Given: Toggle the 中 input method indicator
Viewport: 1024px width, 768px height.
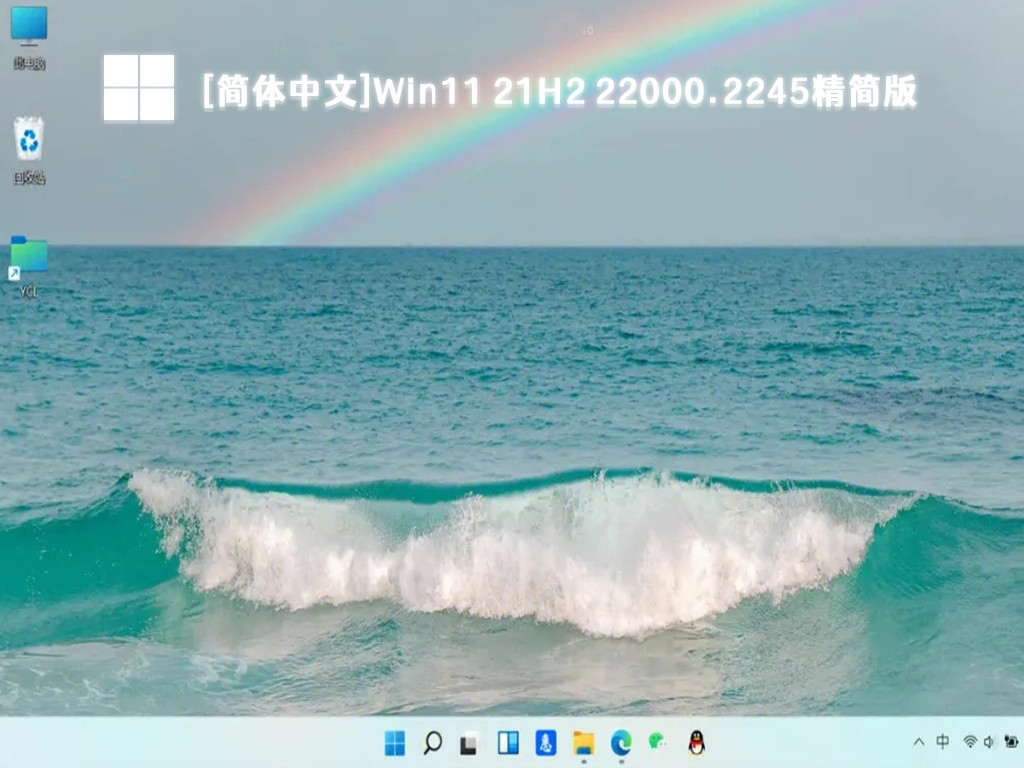Looking at the screenshot, I should point(943,742).
